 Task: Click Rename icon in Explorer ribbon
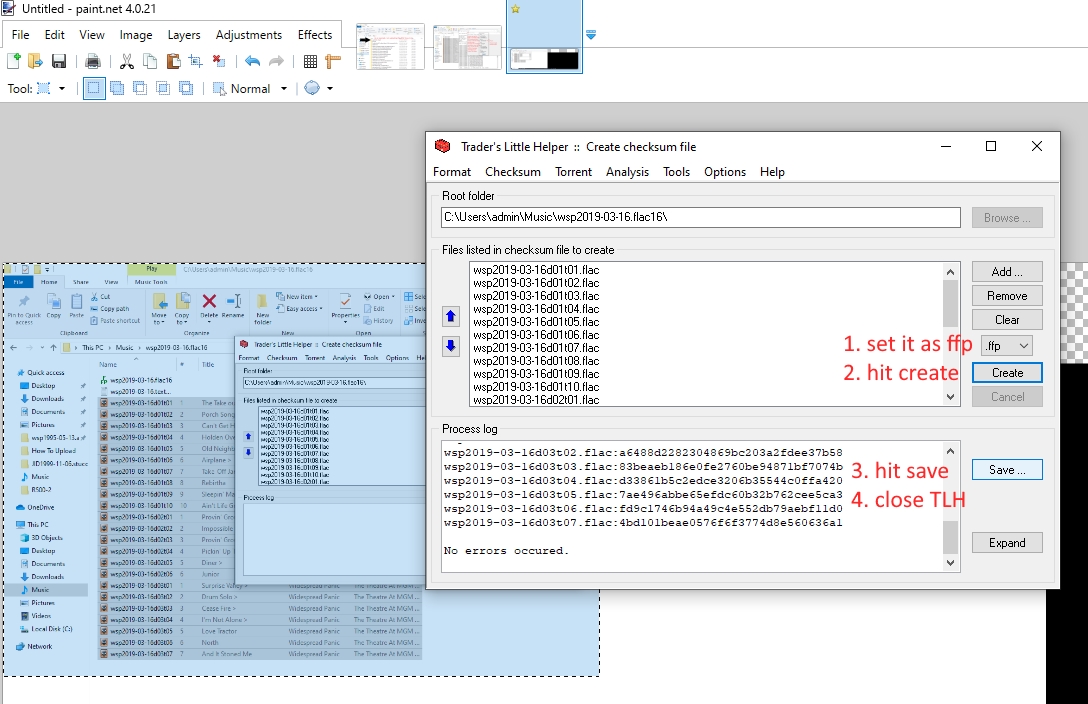tap(234, 301)
